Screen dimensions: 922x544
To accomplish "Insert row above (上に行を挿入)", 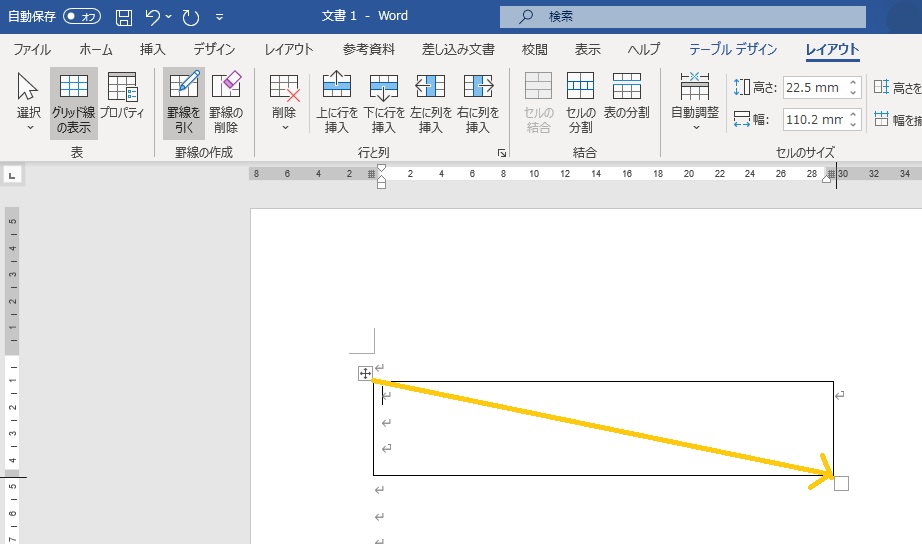I will pyautogui.click(x=337, y=103).
